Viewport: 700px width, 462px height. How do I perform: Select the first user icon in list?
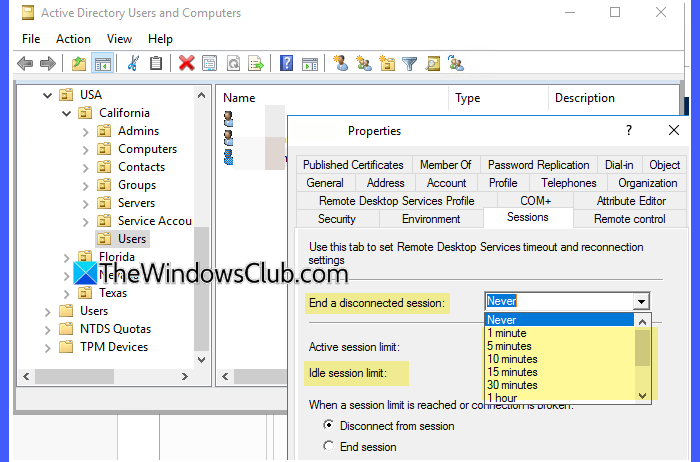point(229,118)
